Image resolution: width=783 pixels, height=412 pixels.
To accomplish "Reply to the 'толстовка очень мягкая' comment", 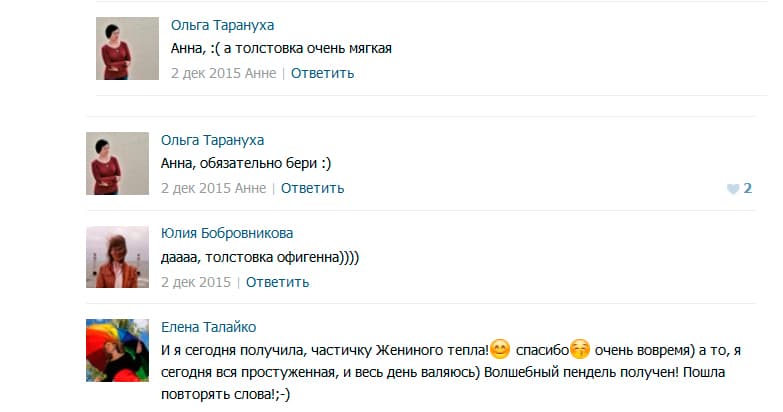I will point(322,73).
